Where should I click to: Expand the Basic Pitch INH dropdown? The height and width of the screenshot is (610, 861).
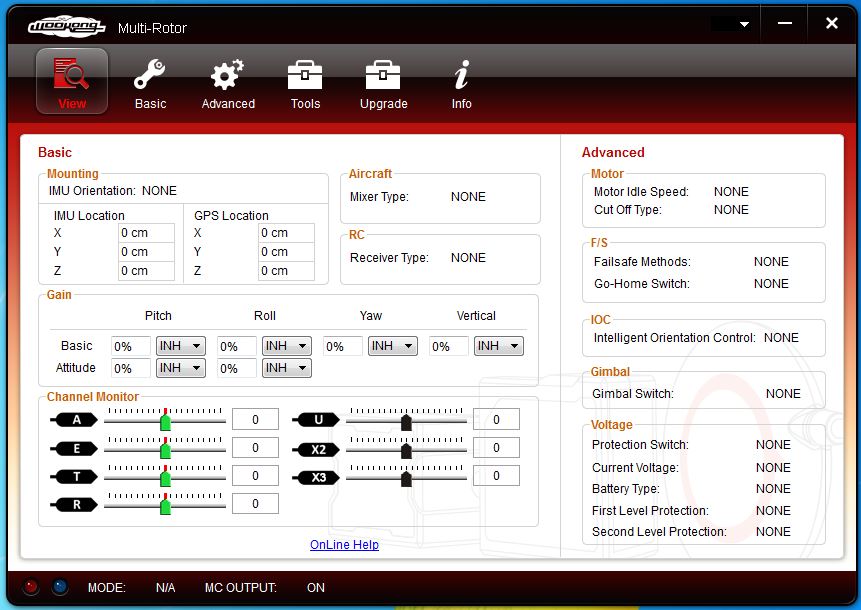(181, 346)
